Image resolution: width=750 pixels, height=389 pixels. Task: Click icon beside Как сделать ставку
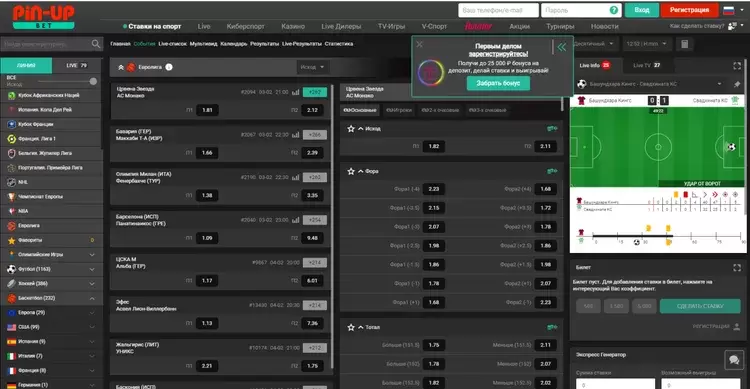coord(732,26)
